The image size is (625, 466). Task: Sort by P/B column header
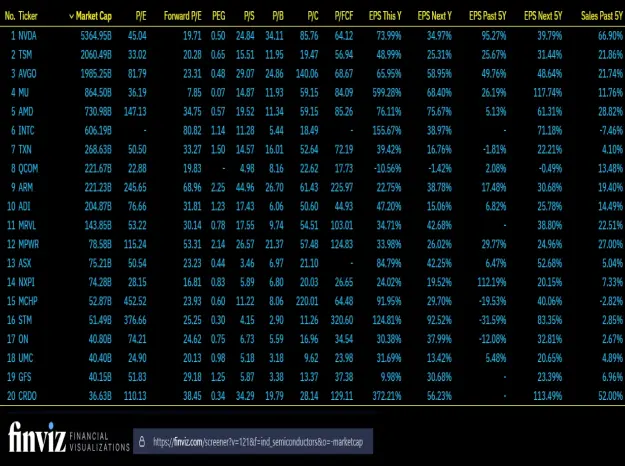tap(278, 16)
